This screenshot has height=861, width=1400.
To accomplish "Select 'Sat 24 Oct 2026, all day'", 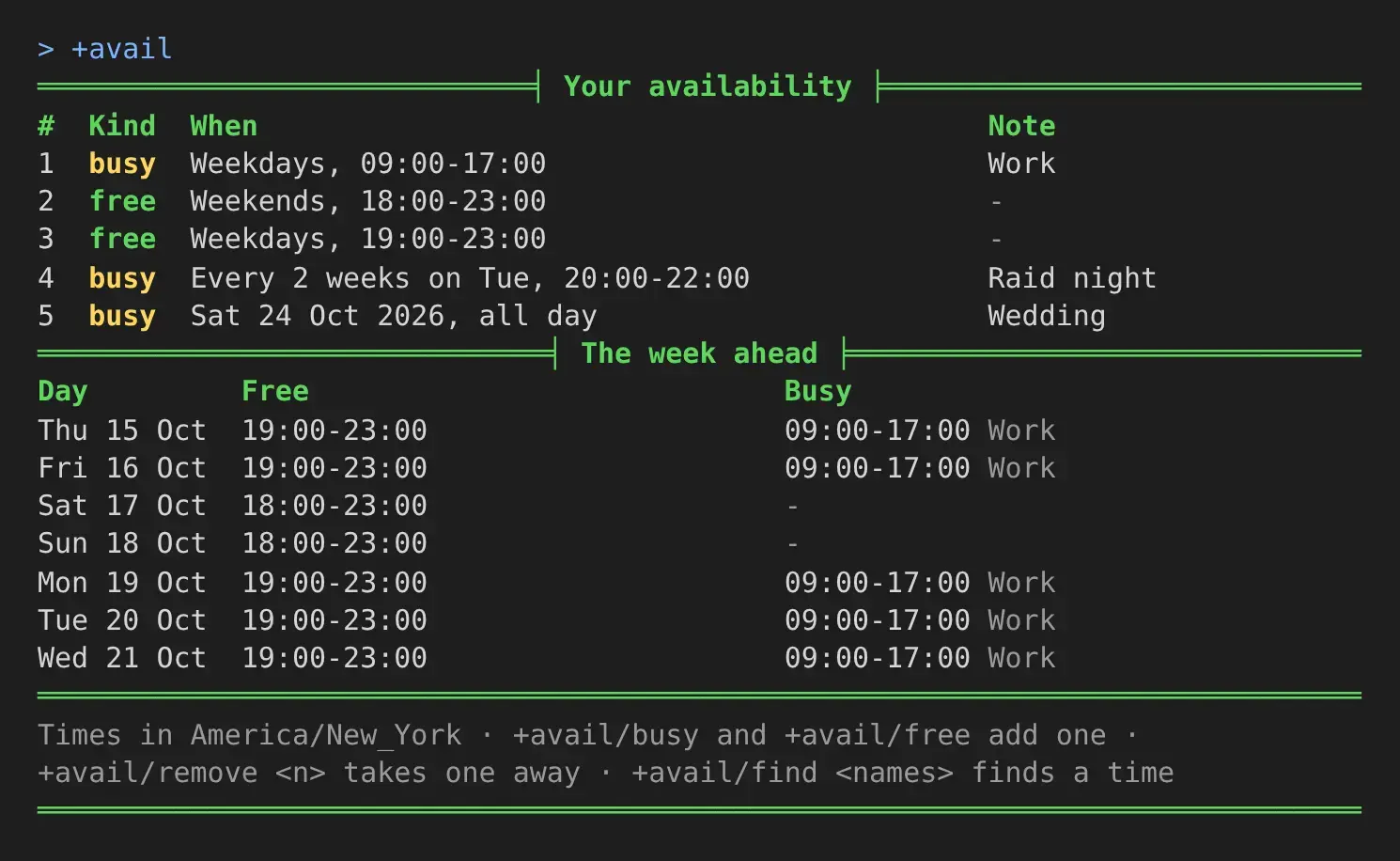I will 394,316.
